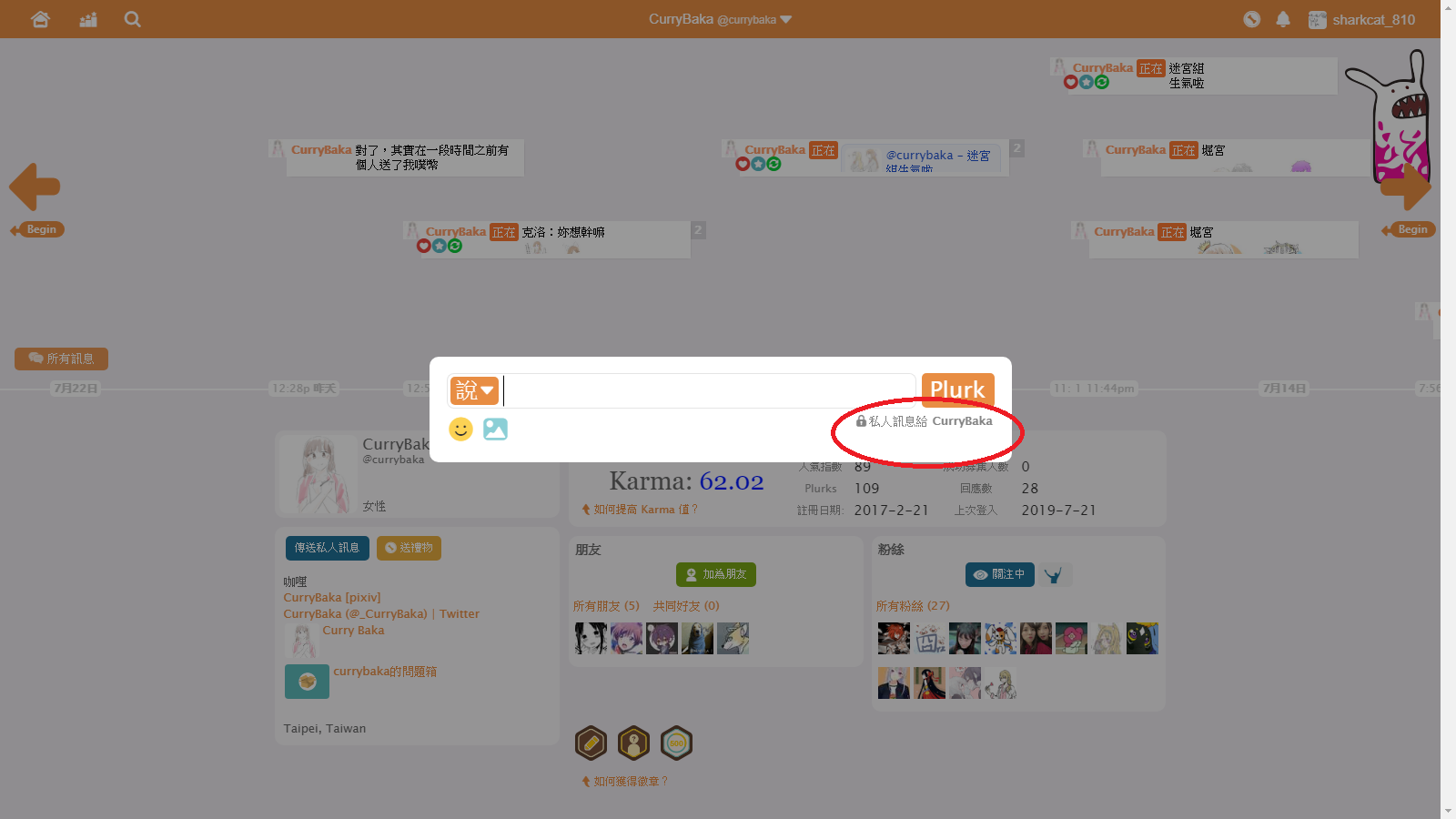Click the 500 coin badge icon
Viewport: 1456px width, 819px height.
click(x=676, y=743)
